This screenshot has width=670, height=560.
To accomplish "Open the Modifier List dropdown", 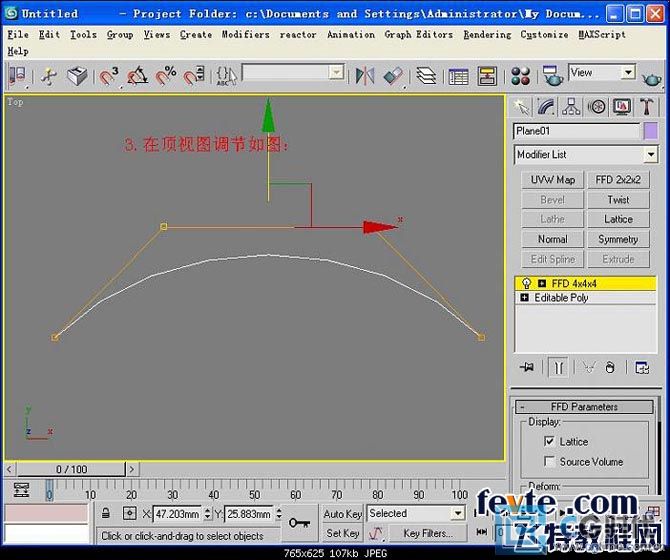I will click(650, 154).
